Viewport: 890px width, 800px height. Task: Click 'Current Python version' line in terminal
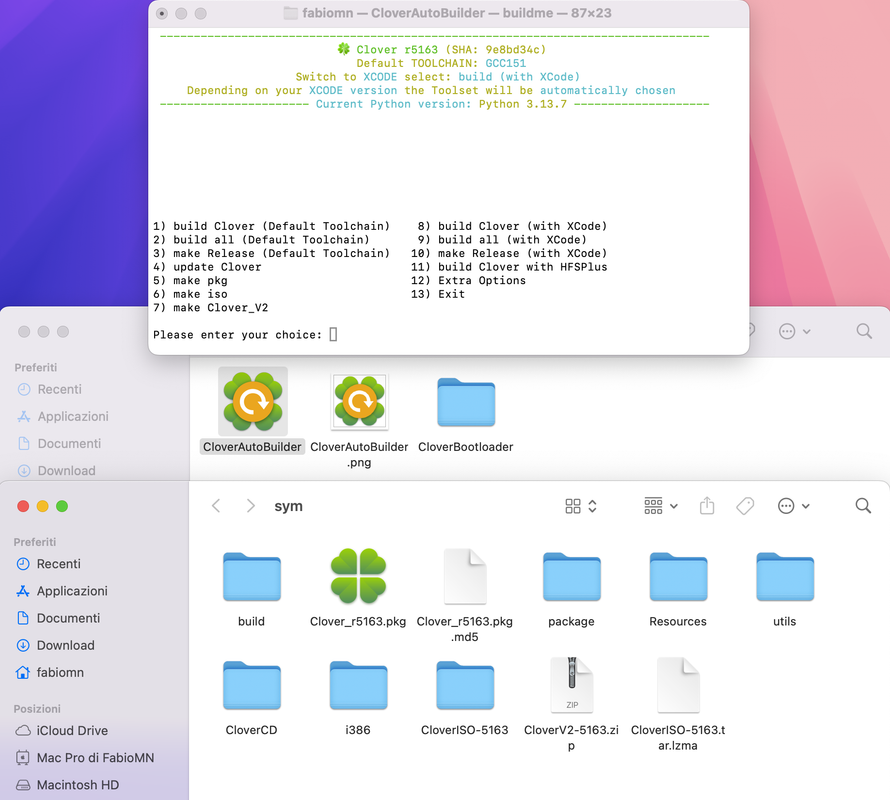441,104
